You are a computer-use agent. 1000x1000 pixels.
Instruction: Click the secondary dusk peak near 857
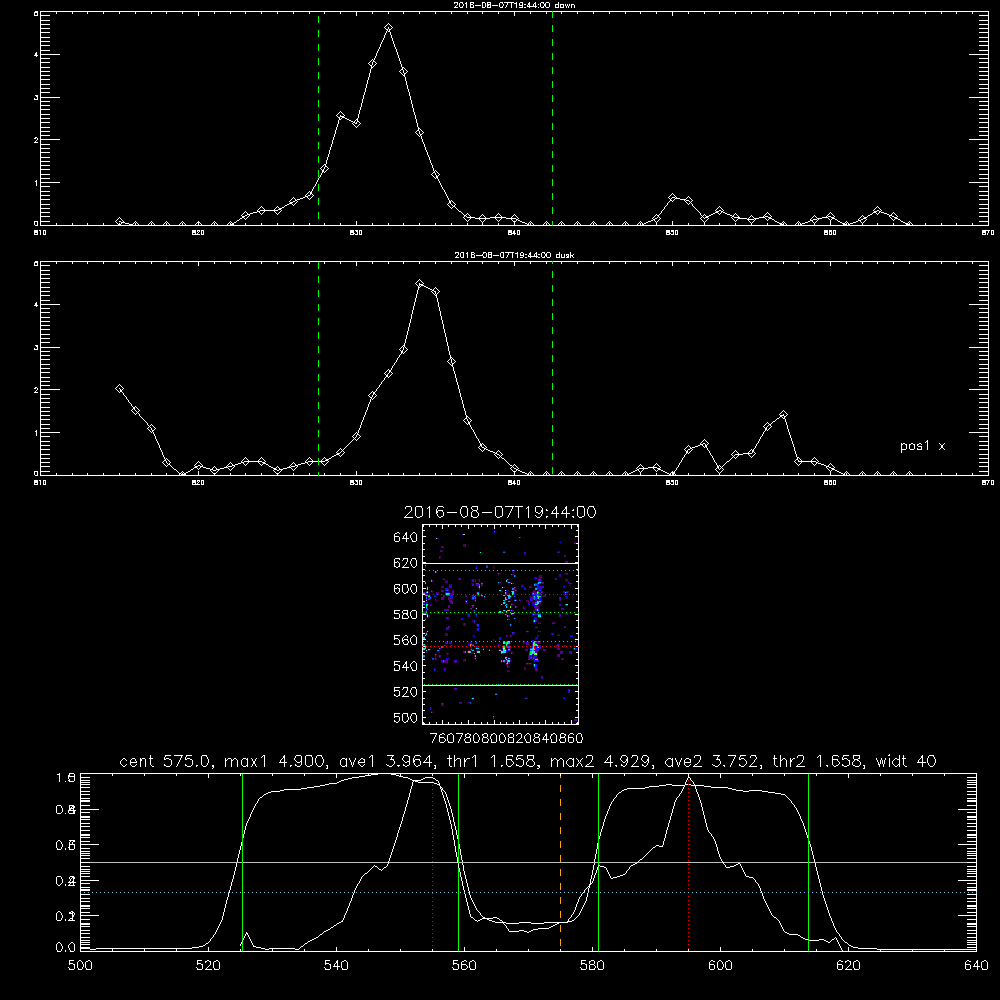(x=783, y=415)
